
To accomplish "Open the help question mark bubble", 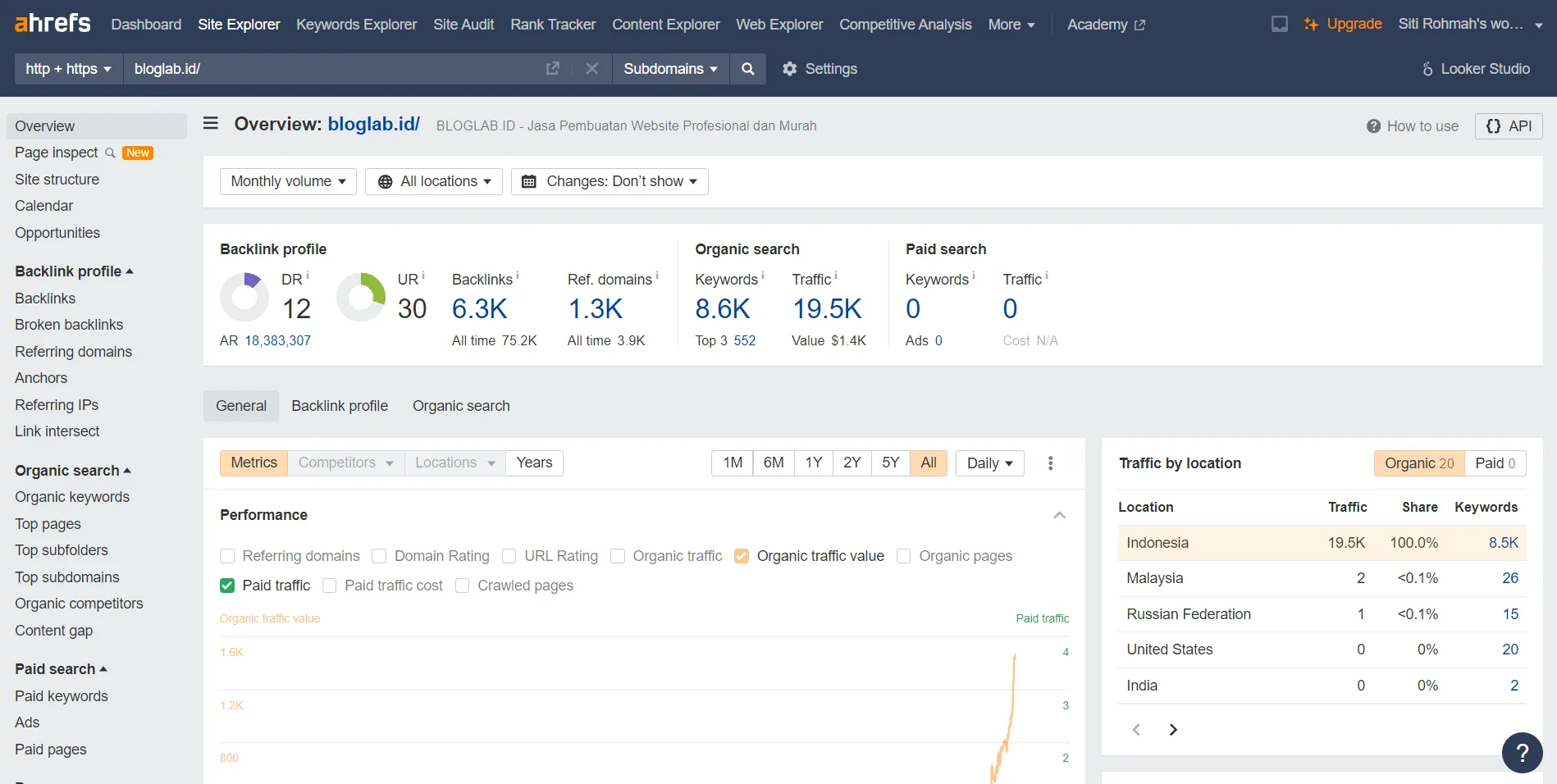I will tap(1523, 753).
